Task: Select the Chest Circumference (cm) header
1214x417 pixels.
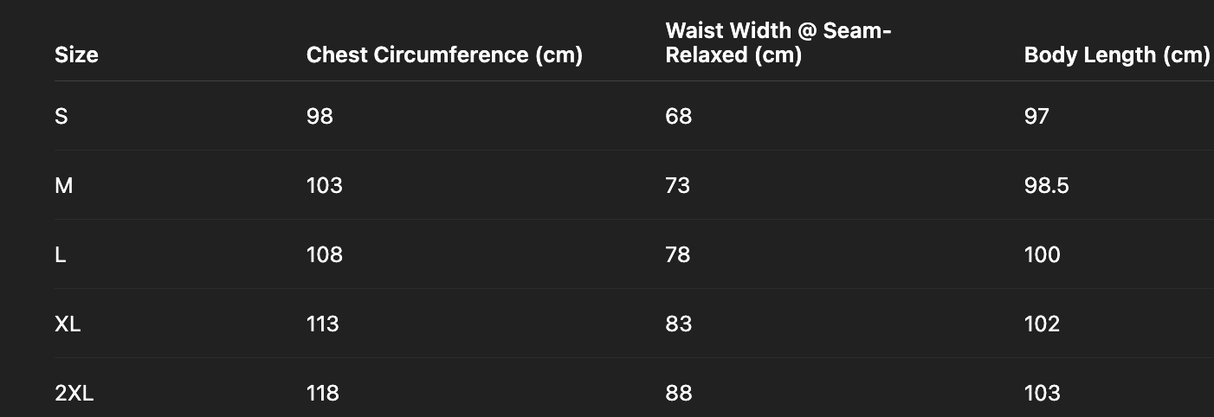Action: pos(444,55)
